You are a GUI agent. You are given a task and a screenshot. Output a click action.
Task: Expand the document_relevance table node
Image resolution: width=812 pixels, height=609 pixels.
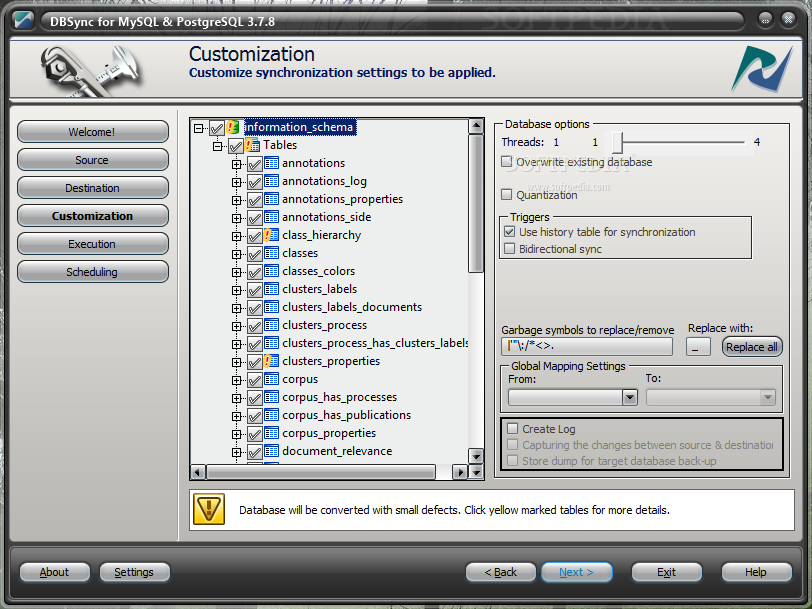click(x=236, y=452)
